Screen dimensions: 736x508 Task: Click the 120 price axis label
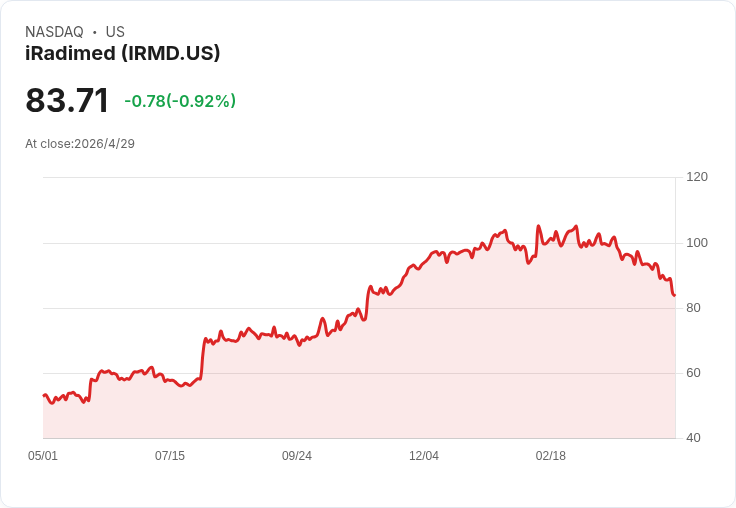[697, 177]
